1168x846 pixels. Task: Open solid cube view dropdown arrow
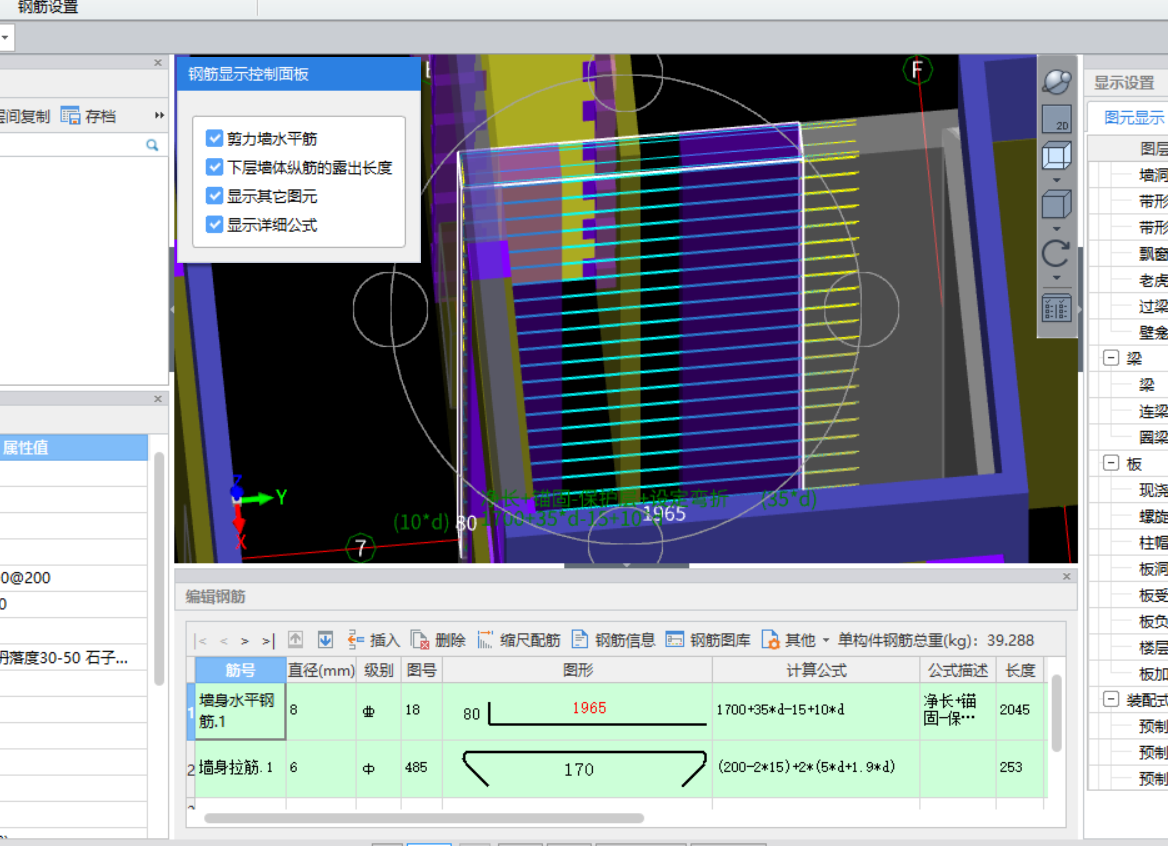click(1056, 229)
